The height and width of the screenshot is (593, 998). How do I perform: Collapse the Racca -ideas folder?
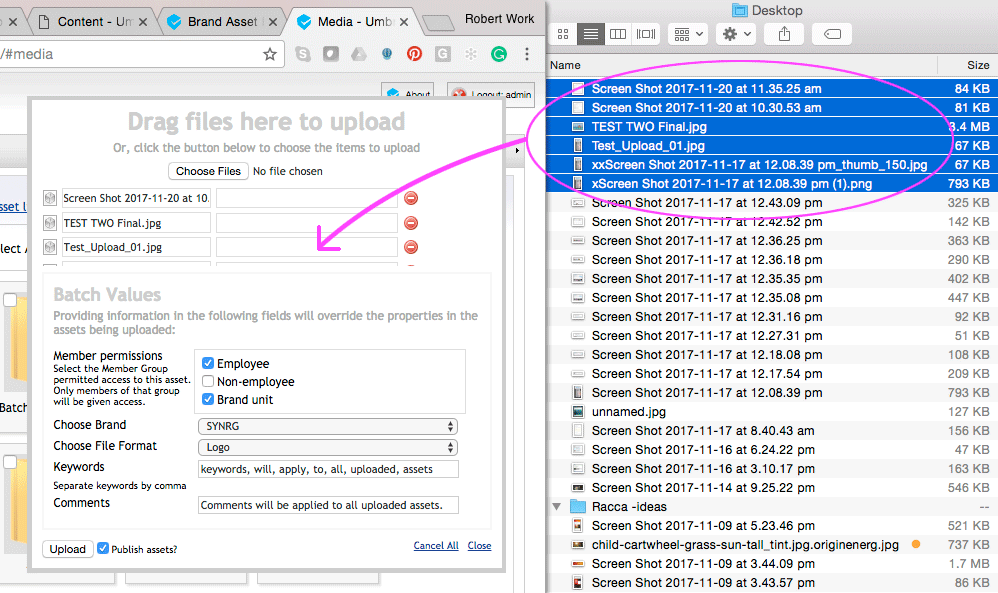click(x=557, y=507)
